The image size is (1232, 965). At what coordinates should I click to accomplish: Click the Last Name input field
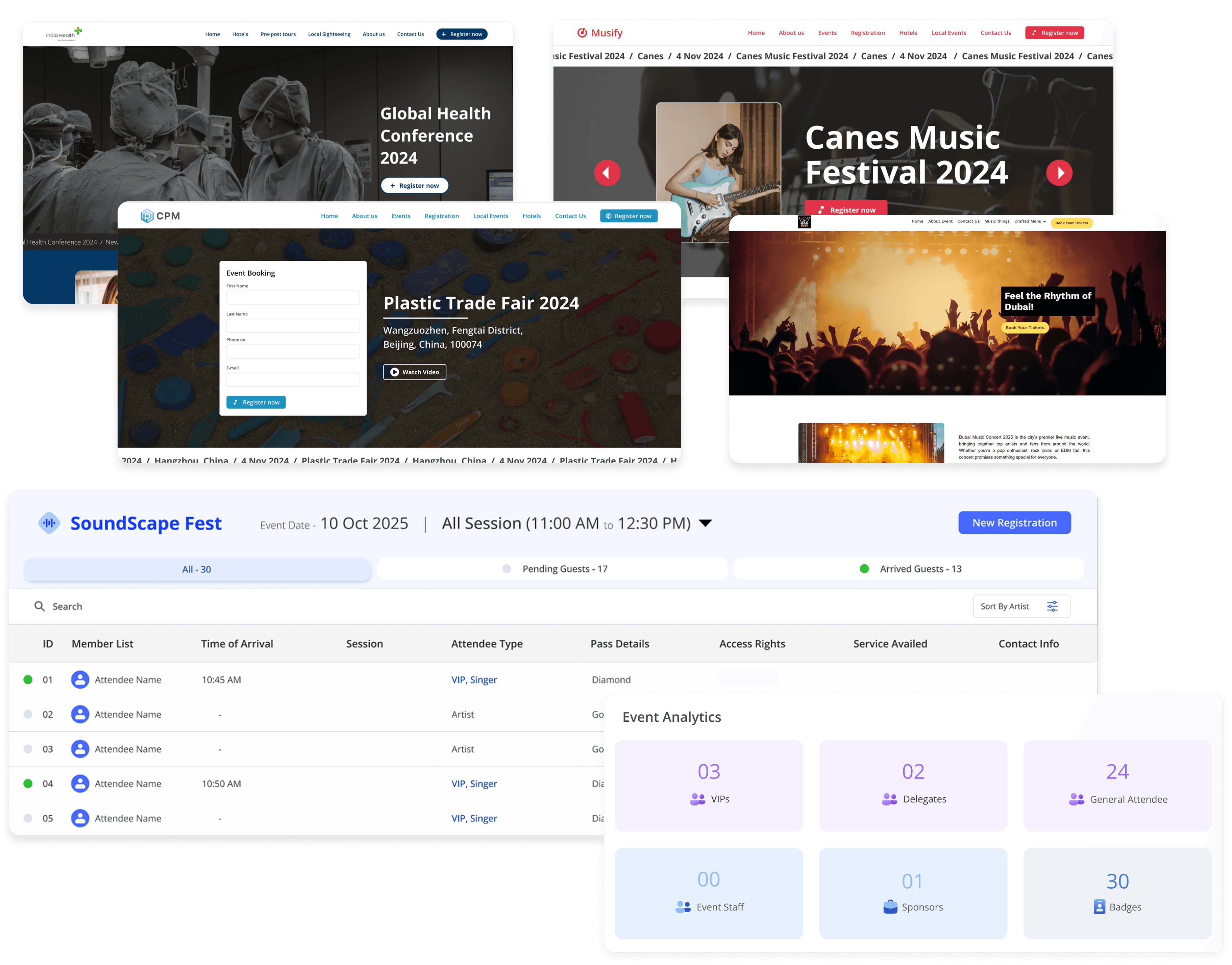coord(293,325)
